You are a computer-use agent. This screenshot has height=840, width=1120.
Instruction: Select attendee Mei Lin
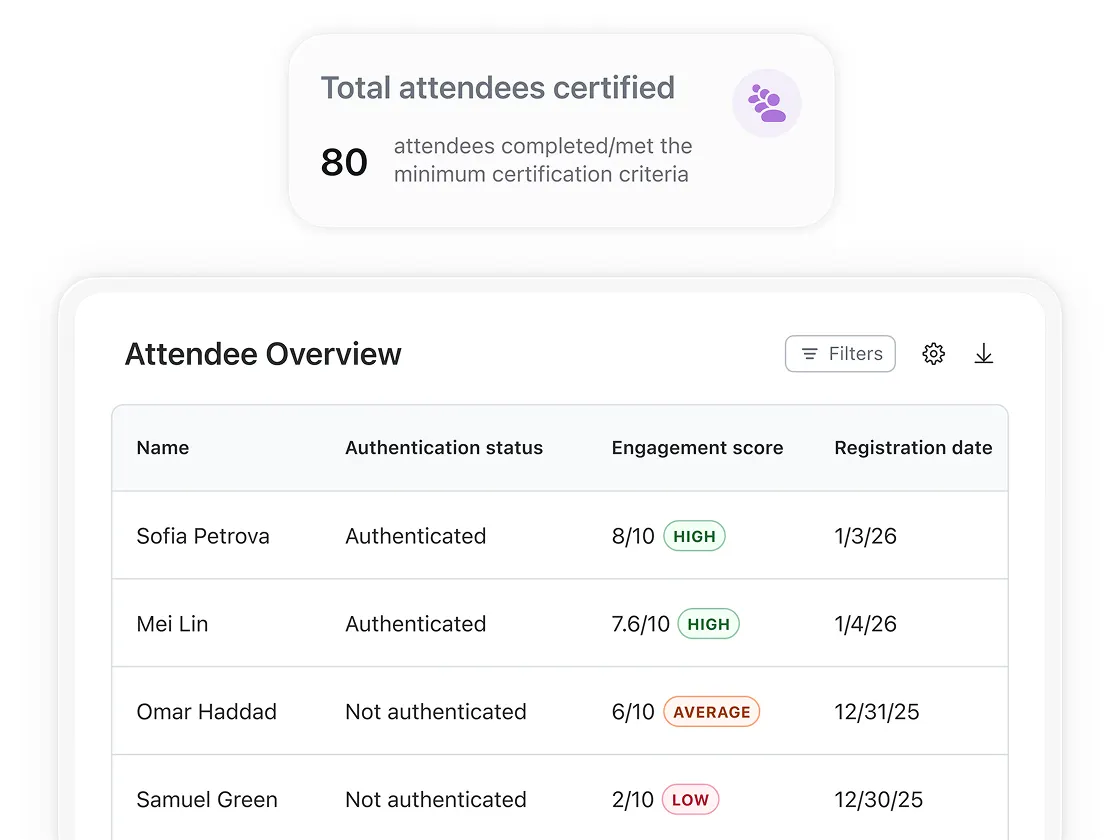[x=173, y=624]
